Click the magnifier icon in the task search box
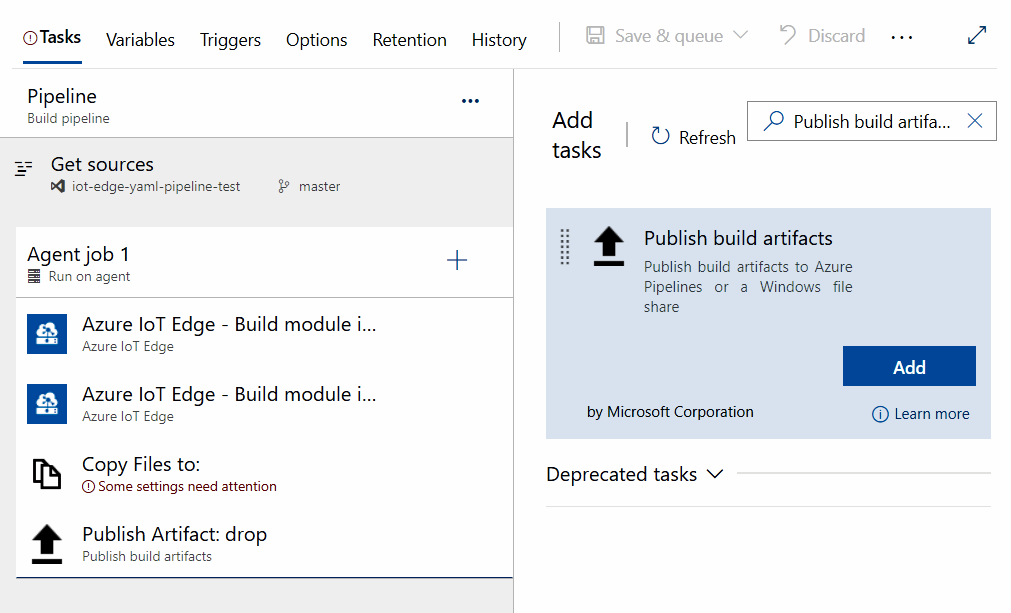Screen dimensions: 1011x613 coord(775,120)
